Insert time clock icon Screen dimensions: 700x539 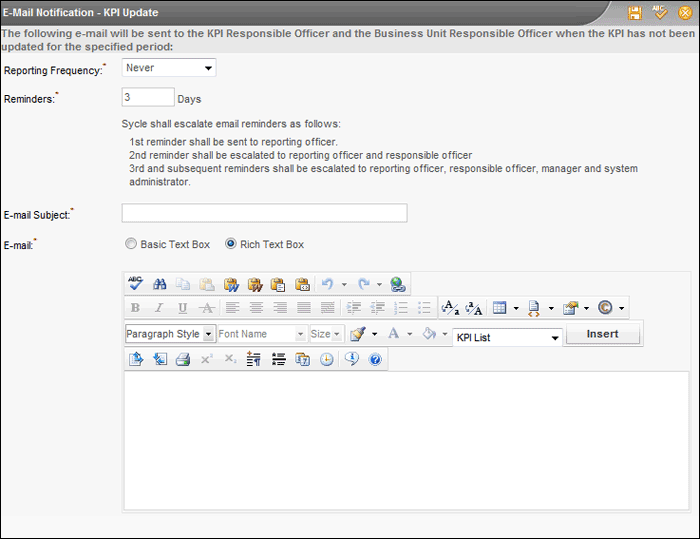click(327, 359)
